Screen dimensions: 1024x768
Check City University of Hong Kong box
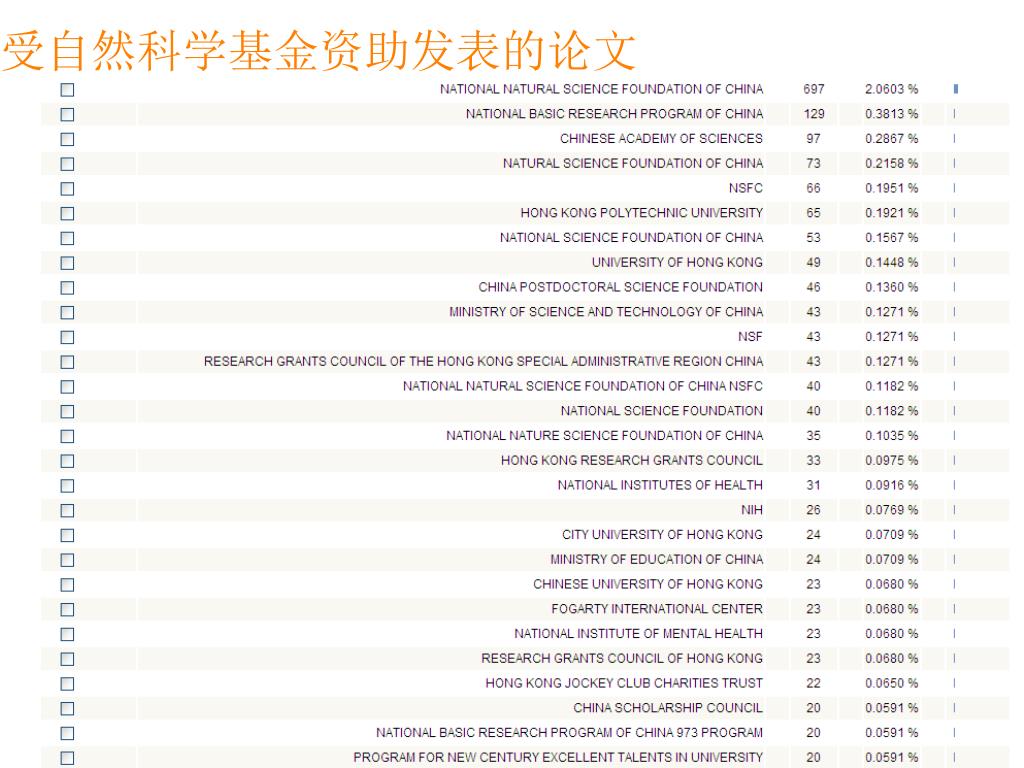67,536
